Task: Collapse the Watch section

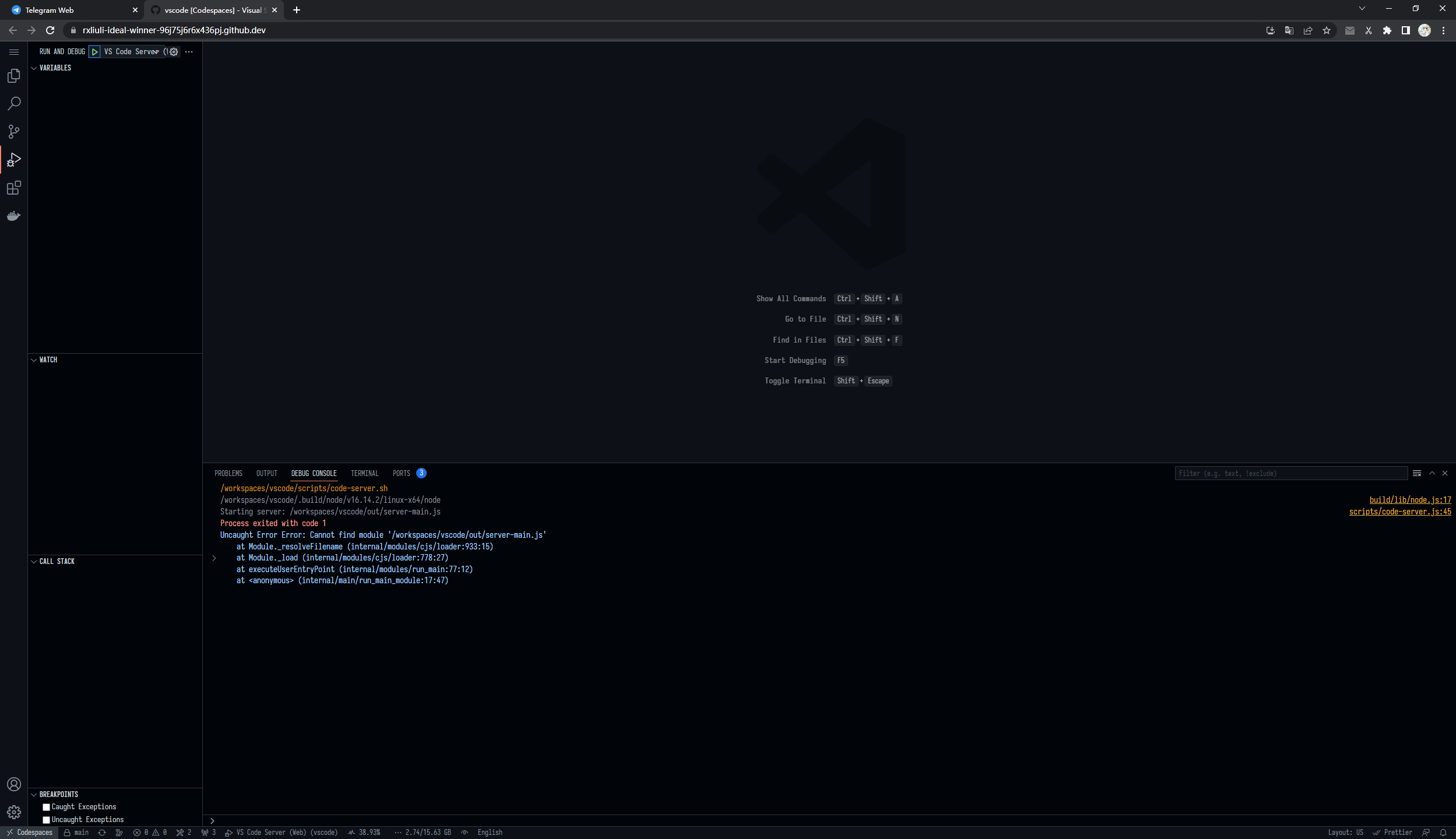Action: coord(34,359)
